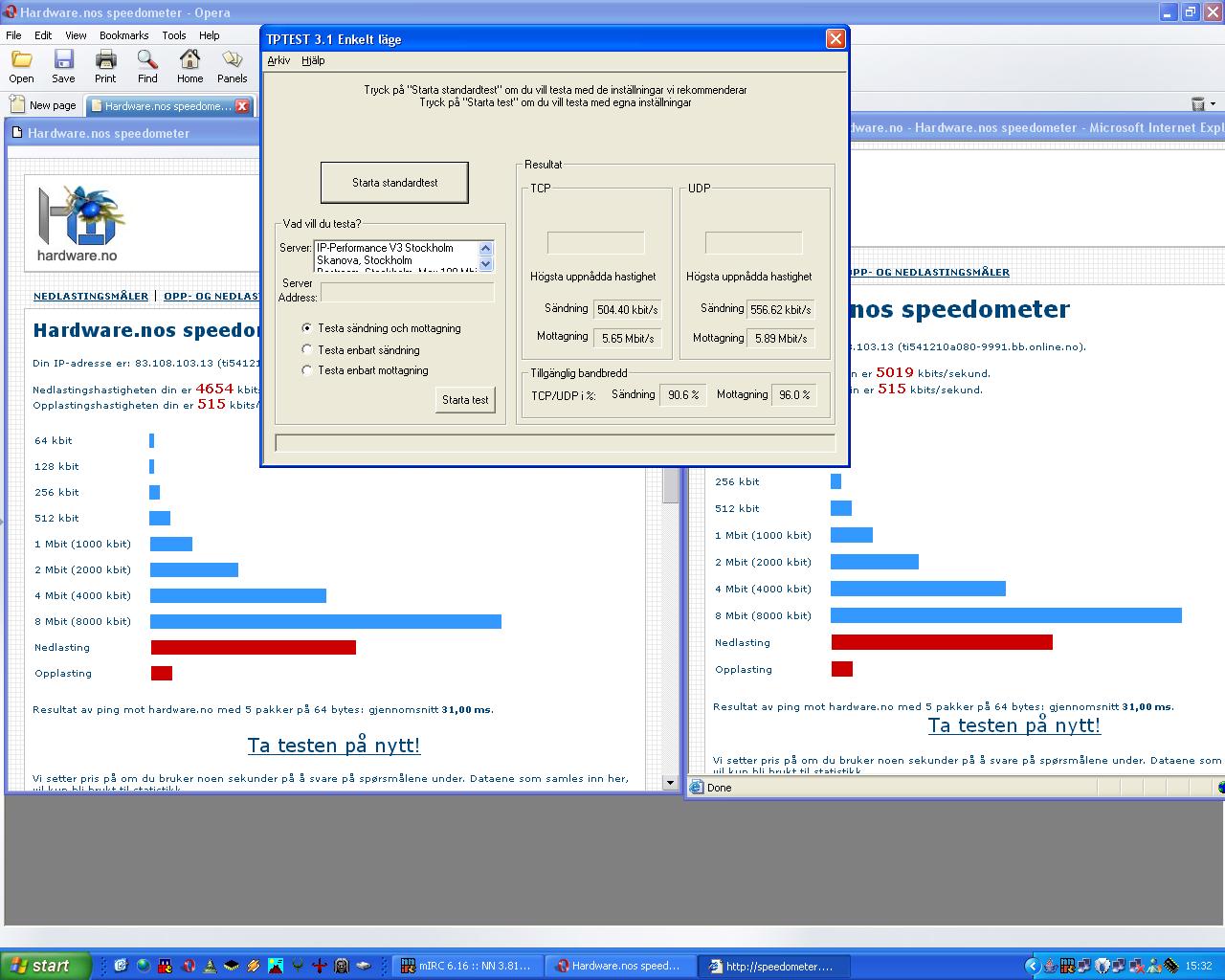Open Opera's Bookmarks menu
Screen dimensions: 1225x980
pos(123,35)
